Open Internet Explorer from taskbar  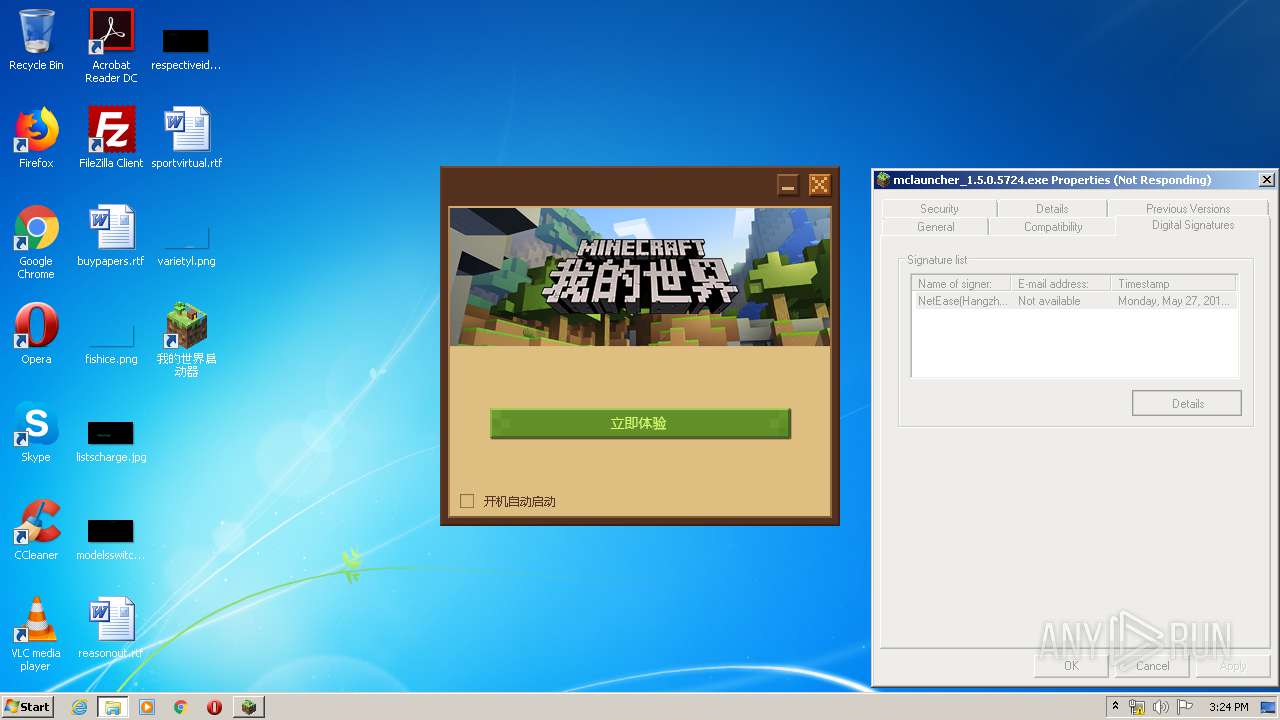[79, 707]
